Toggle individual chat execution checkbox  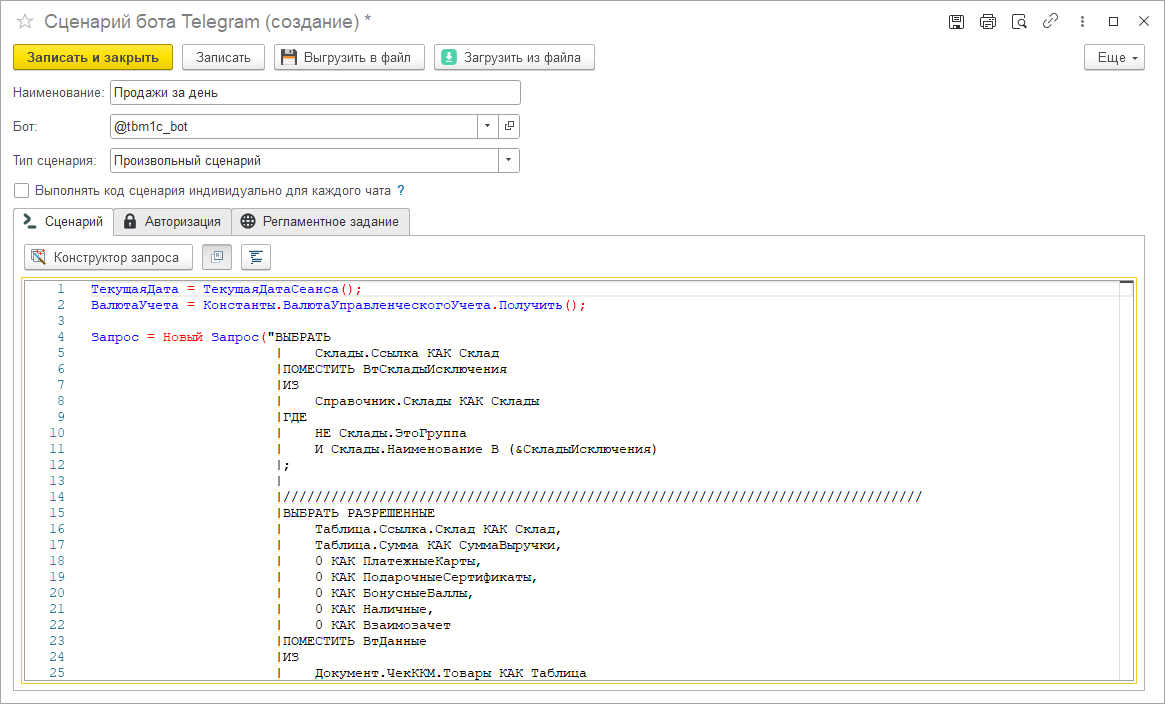[x=22, y=191]
